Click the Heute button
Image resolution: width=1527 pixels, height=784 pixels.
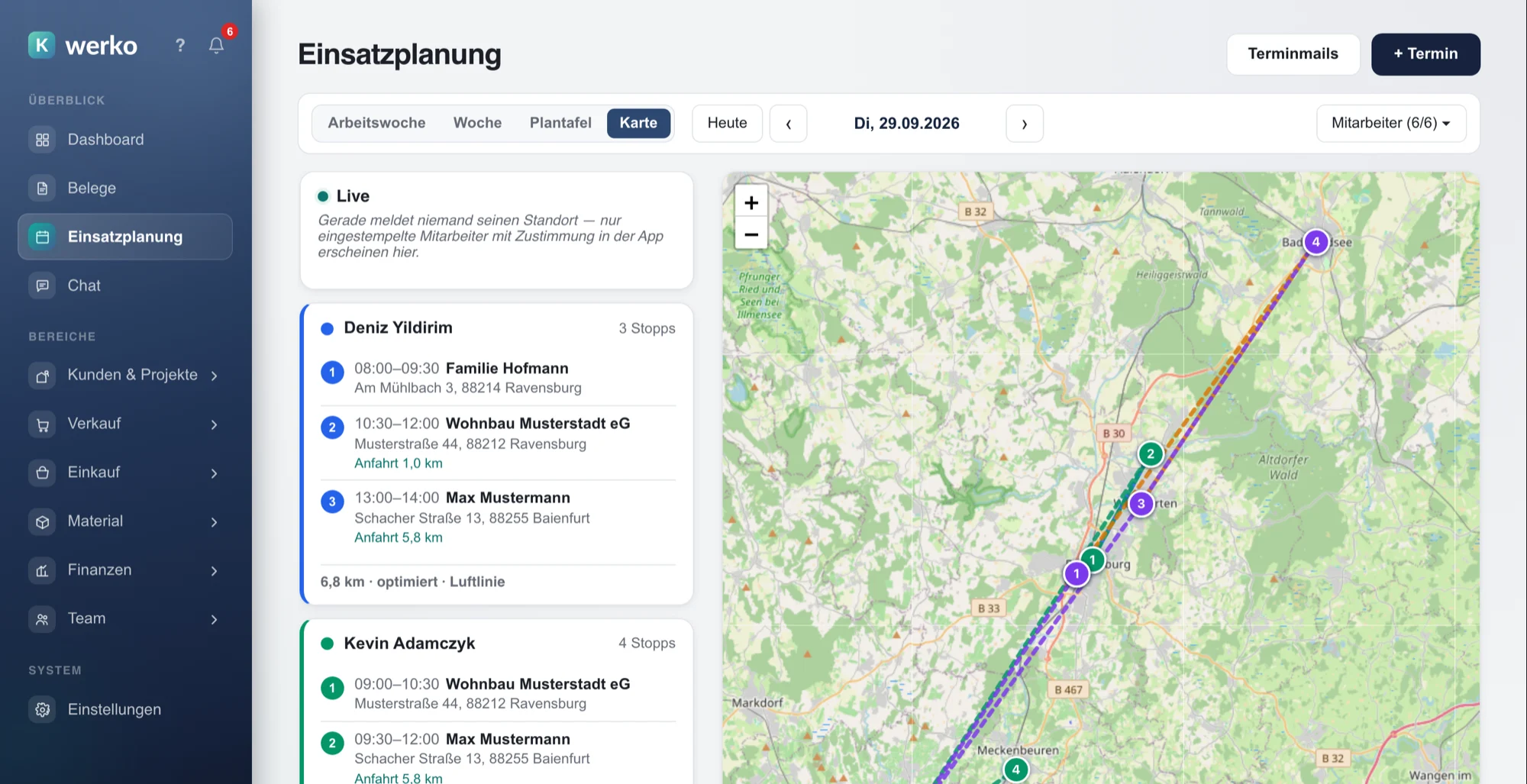point(727,123)
